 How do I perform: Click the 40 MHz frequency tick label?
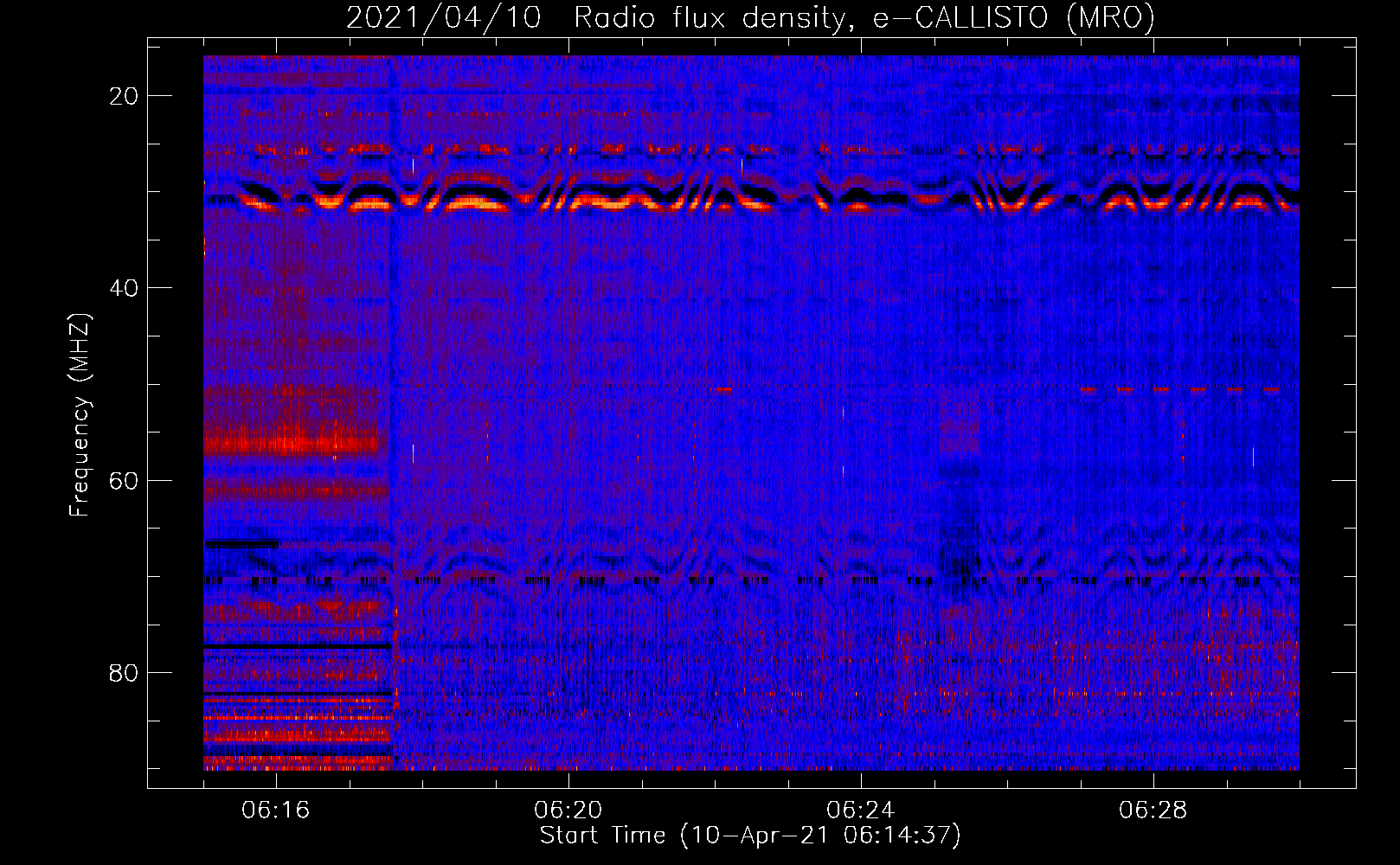125,288
